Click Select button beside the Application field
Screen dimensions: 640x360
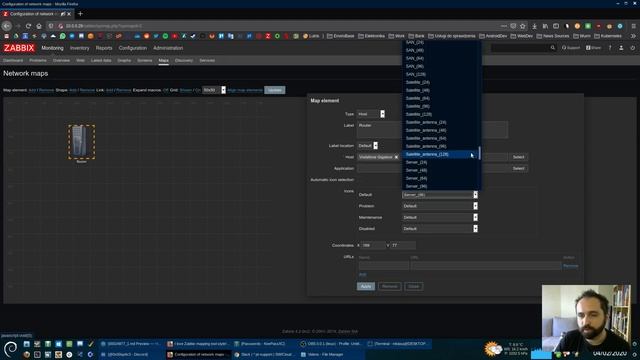pyautogui.click(x=518, y=168)
